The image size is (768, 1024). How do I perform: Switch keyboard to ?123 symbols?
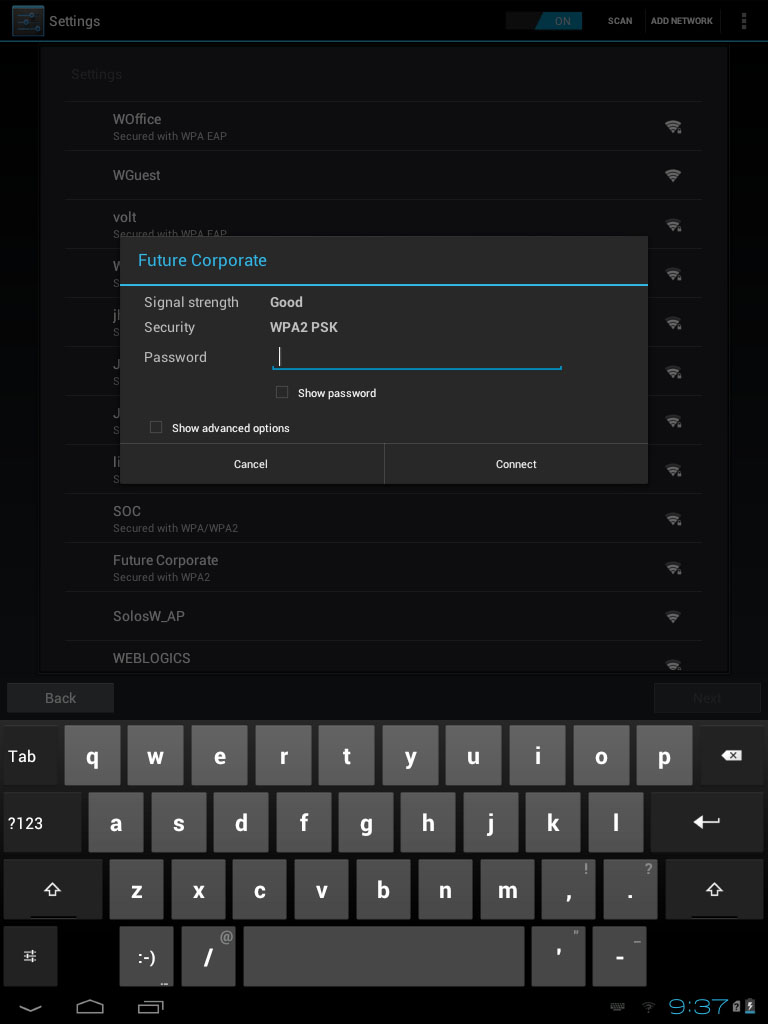tap(42, 822)
